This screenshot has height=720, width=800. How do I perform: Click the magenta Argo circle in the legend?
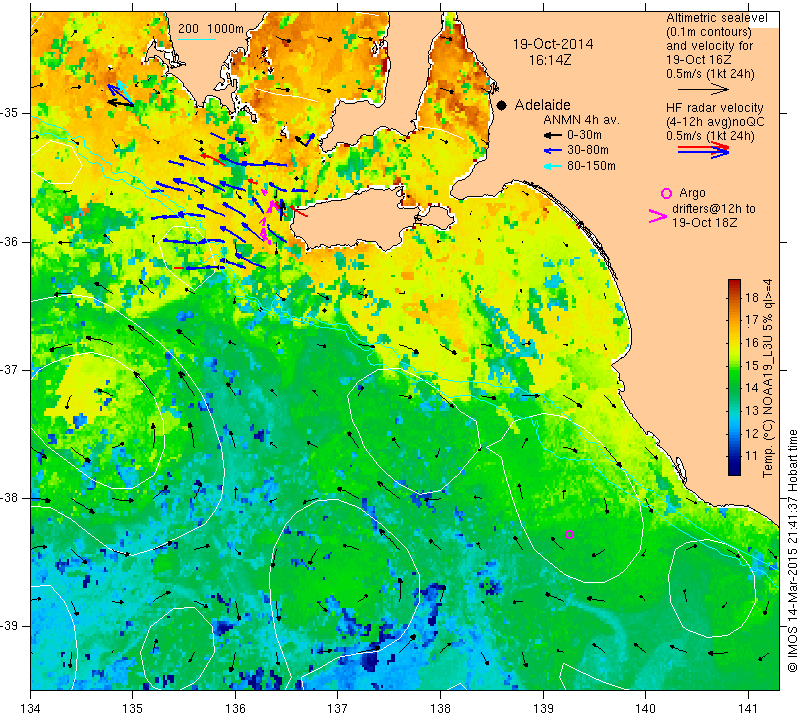[x=666, y=193]
